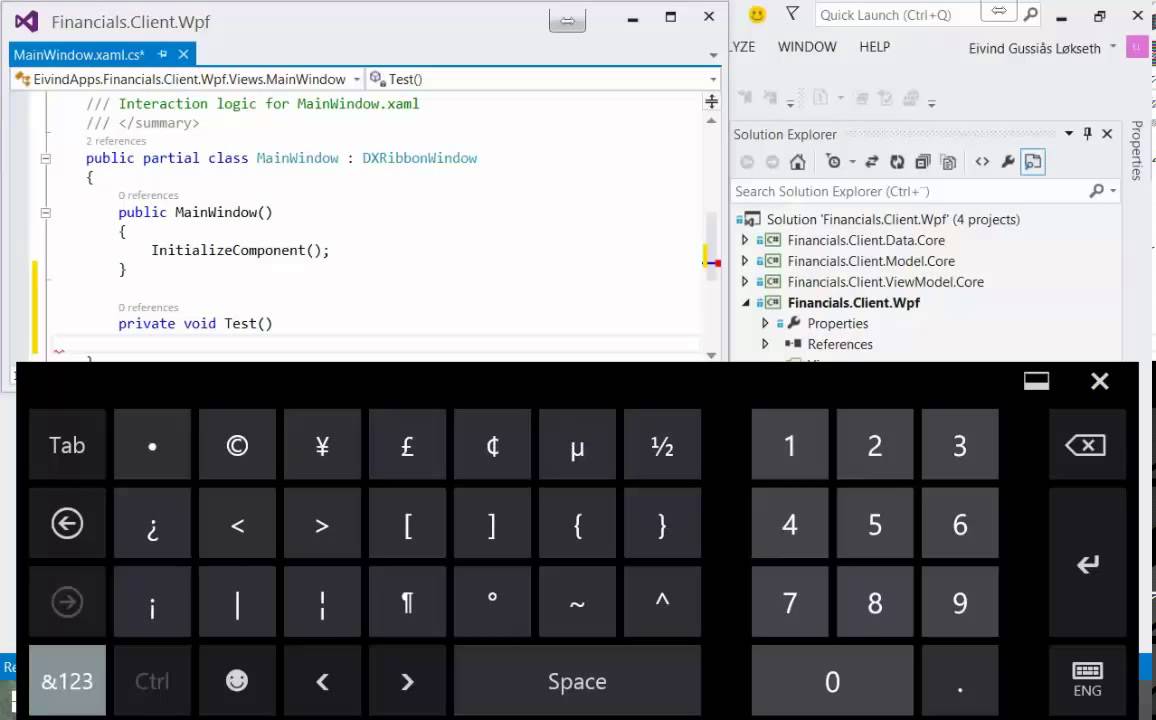
Task: Expand the Properties folder node
Action: (x=765, y=323)
